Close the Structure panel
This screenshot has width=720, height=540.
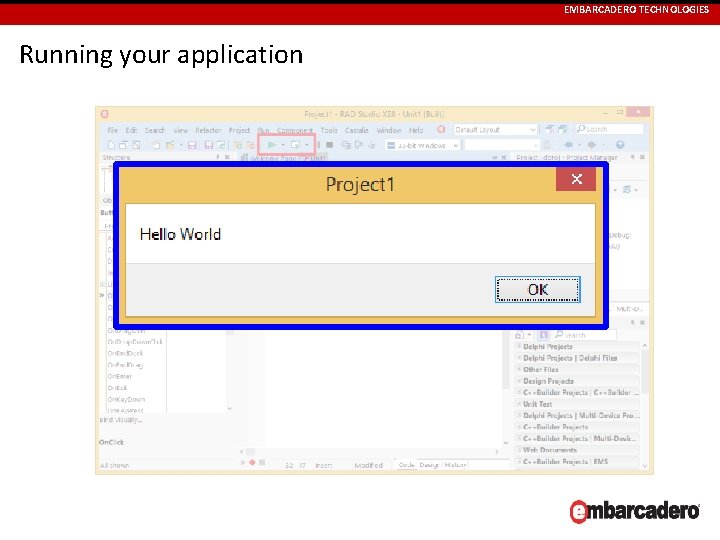click(x=227, y=157)
